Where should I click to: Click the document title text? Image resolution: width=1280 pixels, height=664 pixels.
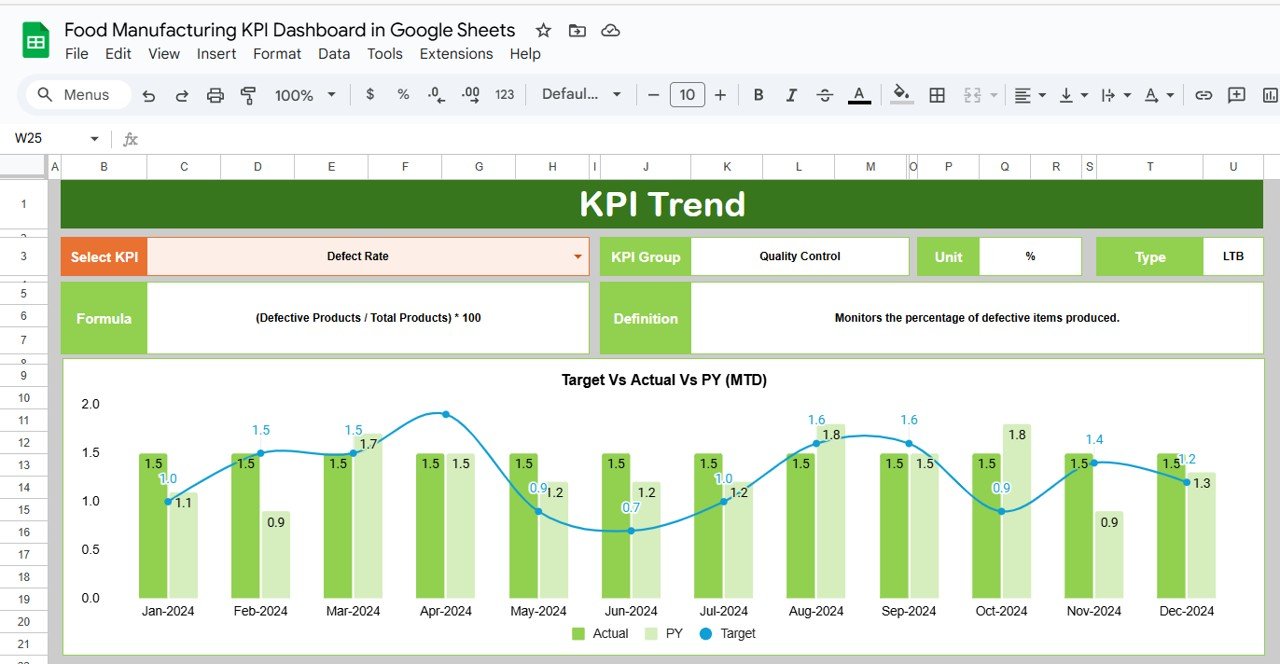pyautogui.click(x=290, y=30)
